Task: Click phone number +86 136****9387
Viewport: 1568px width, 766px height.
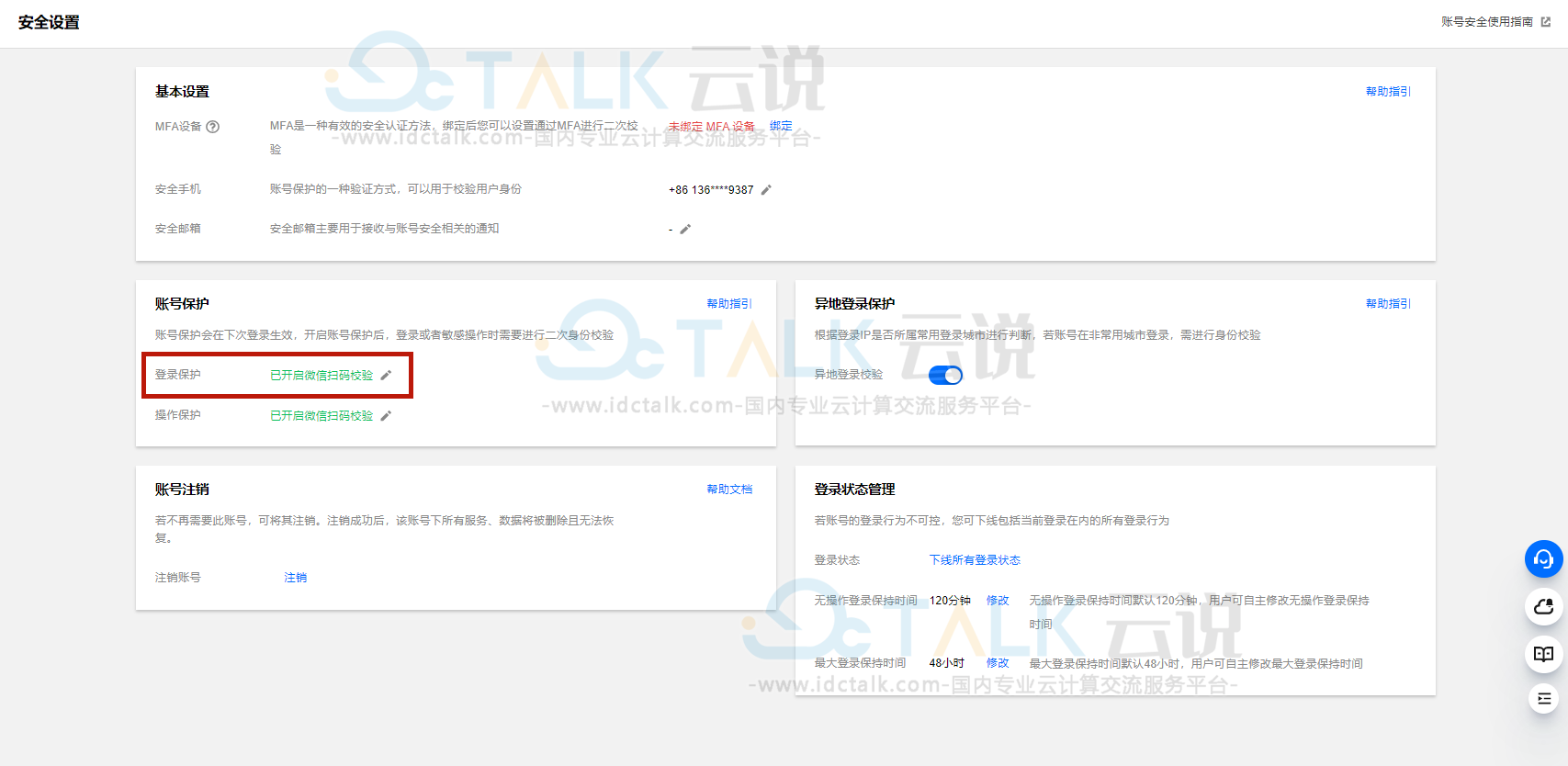Action: [711, 190]
